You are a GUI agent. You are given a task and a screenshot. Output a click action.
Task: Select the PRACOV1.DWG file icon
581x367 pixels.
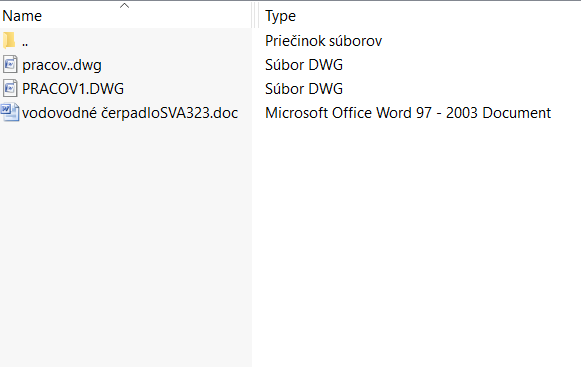click(x=10, y=89)
